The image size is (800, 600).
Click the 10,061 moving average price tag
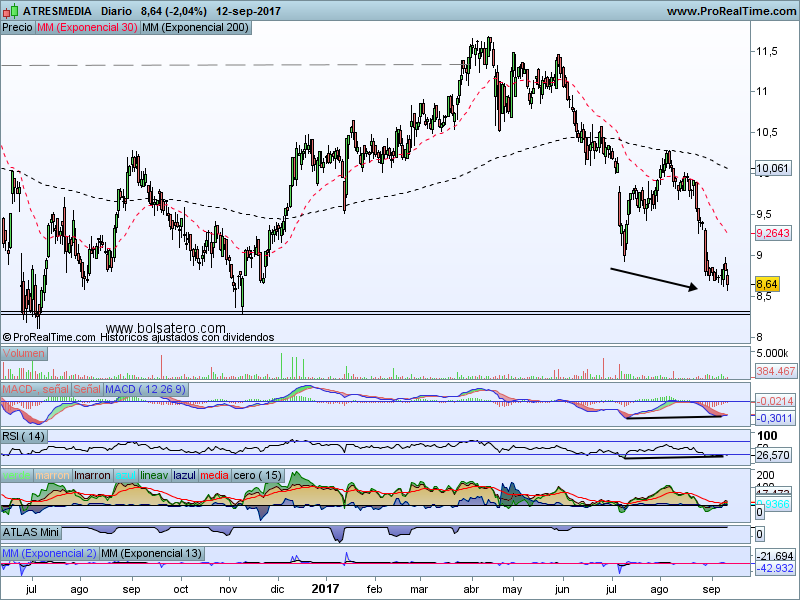[x=771, y=169]
